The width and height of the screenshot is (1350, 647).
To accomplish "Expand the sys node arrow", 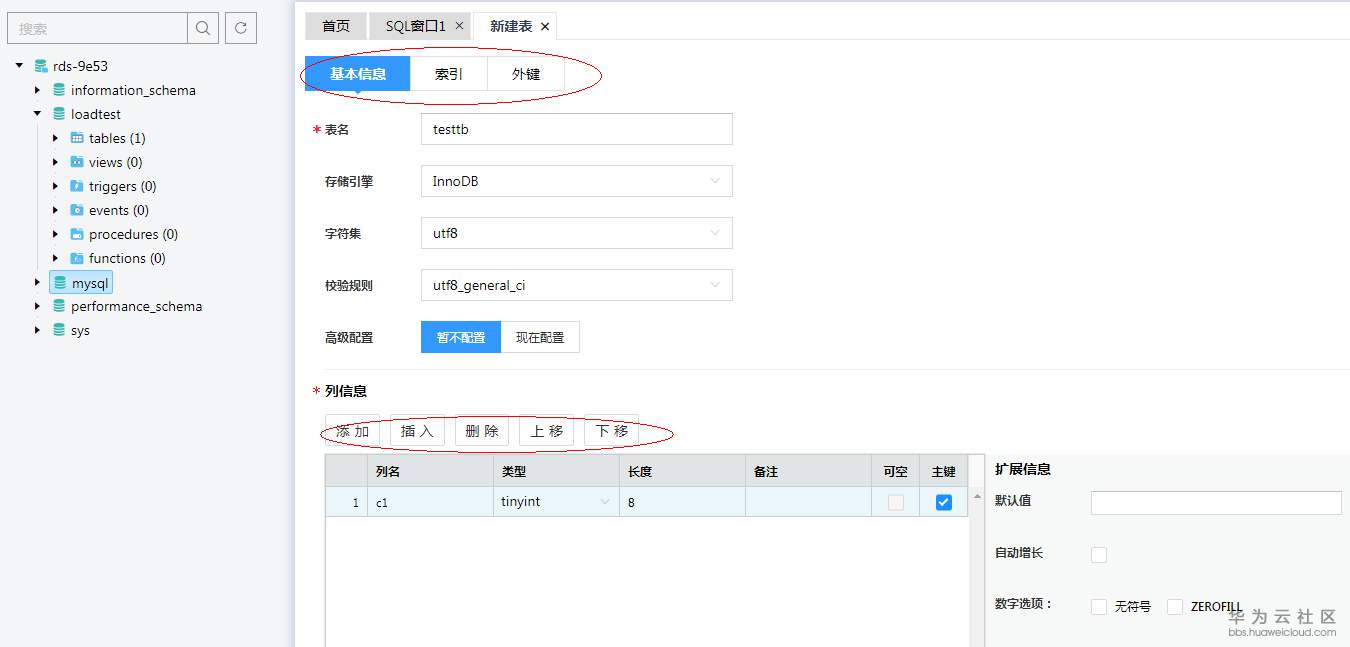I will coord(37,330).
